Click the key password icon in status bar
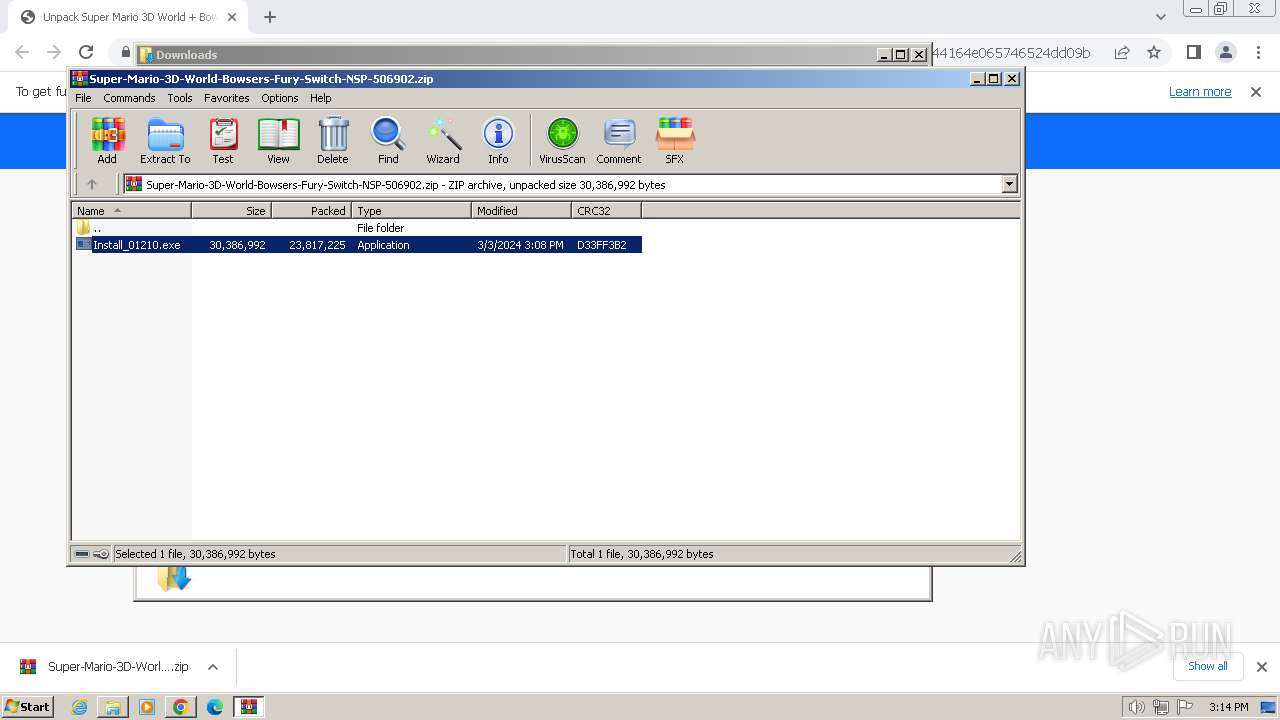 pos(101,554)
